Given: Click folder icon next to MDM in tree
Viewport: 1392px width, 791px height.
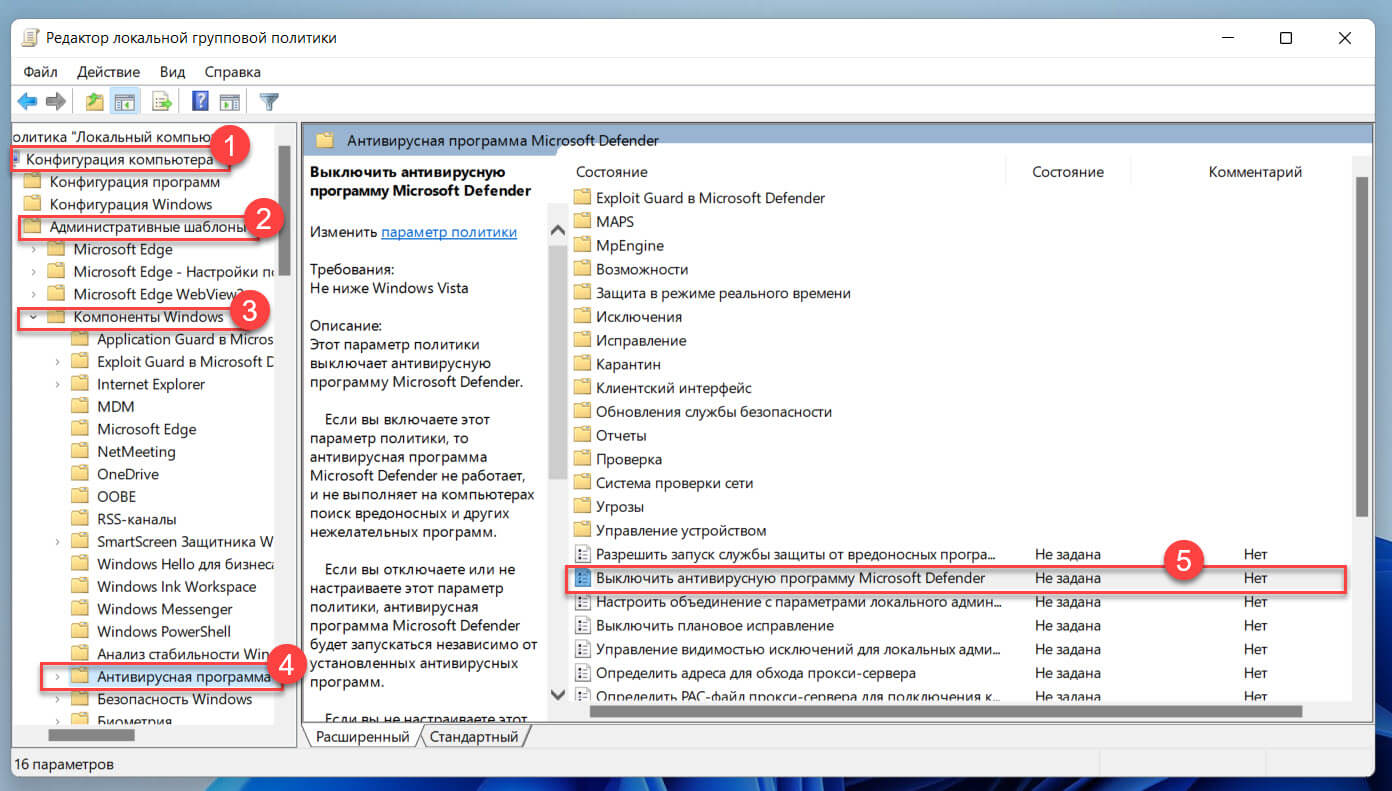Looking at the screenshot, I should [80, 406].
